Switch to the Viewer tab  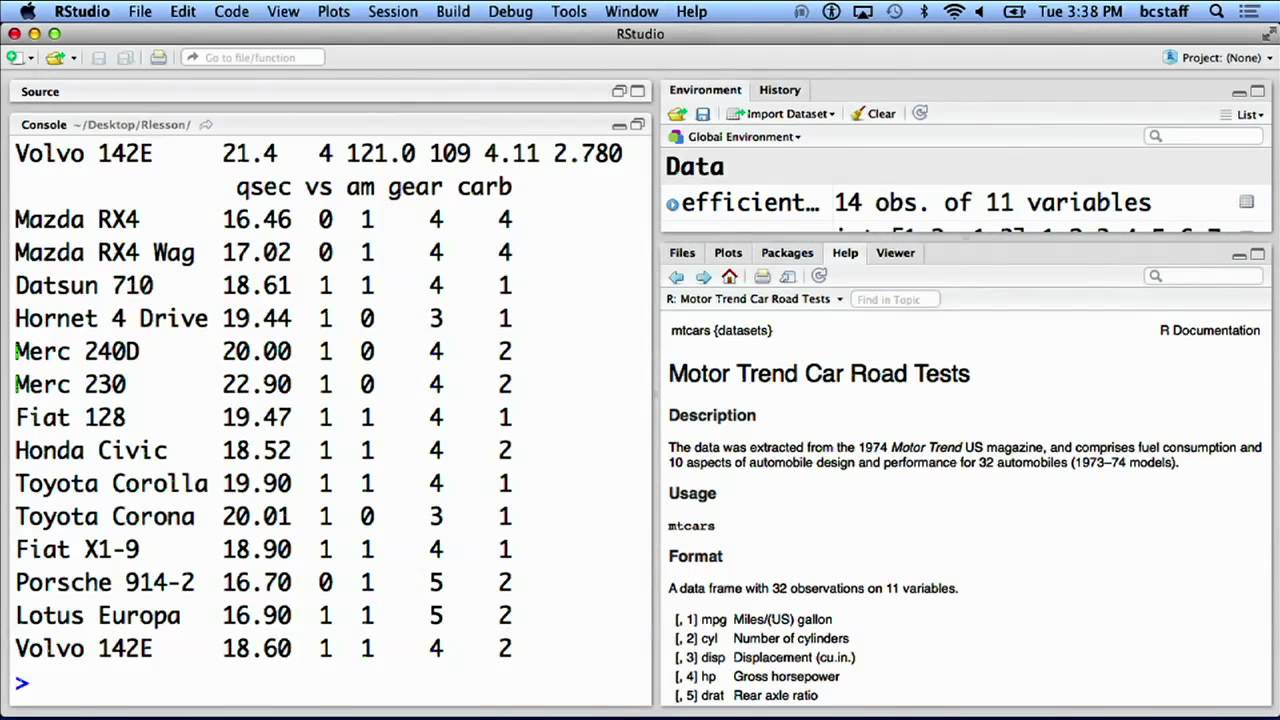pyautogui.click(x=895, y=253)
